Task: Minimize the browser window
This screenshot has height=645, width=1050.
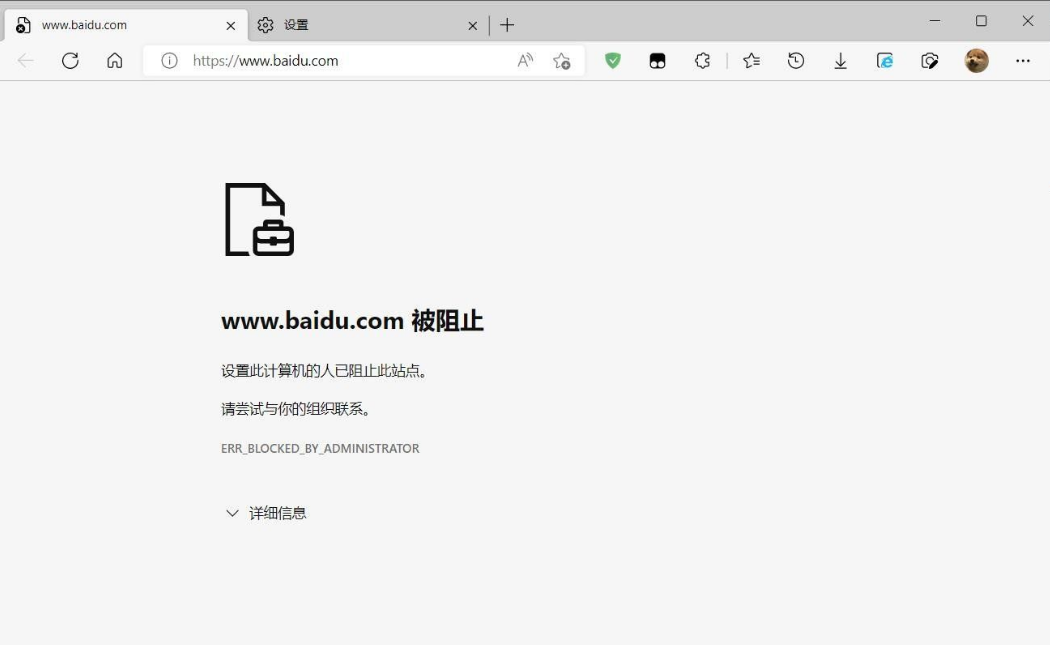Action: [x=935, y=21]
